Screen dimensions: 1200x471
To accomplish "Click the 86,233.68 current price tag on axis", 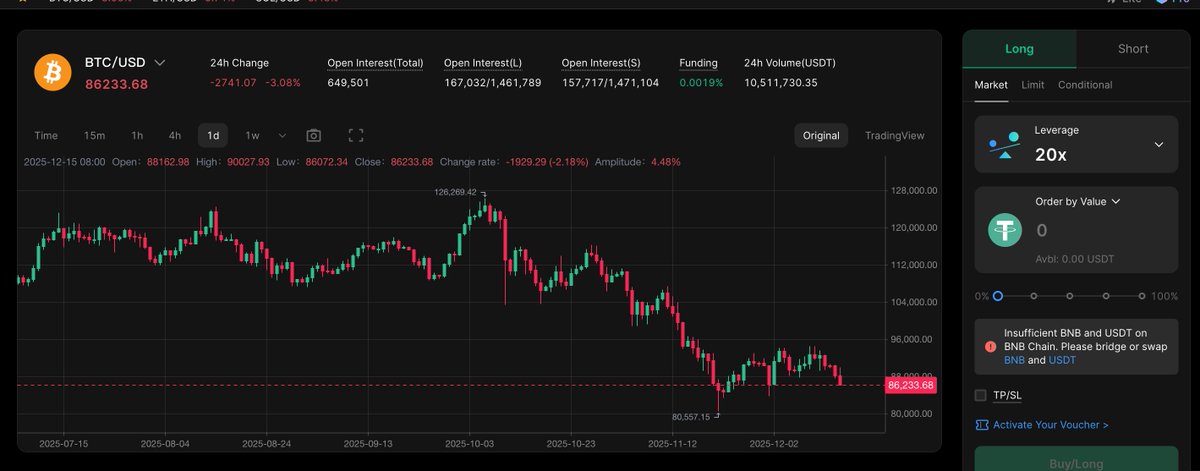I will pos(910,385).
